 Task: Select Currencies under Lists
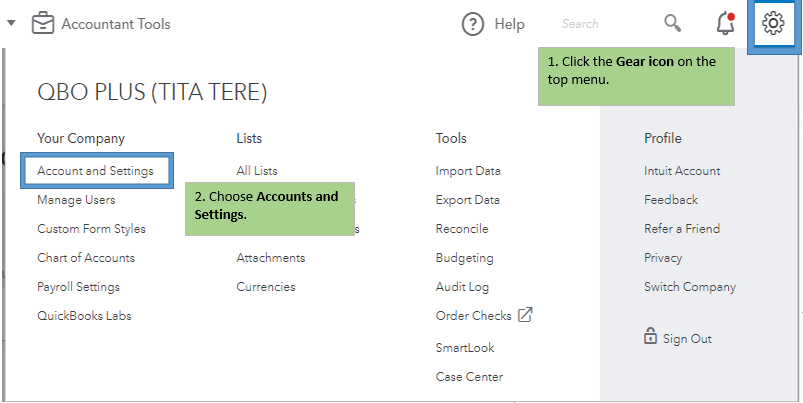pos(266,287)
